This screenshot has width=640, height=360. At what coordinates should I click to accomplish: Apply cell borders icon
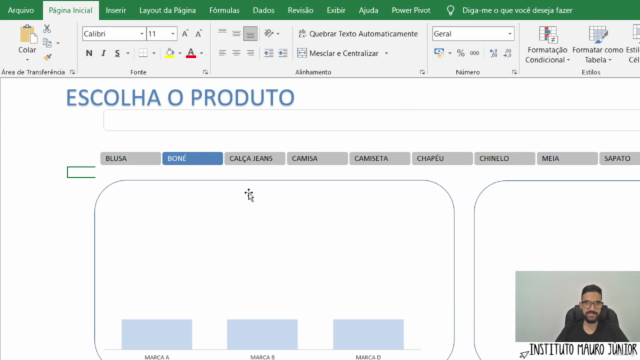(x=143, y=53)
